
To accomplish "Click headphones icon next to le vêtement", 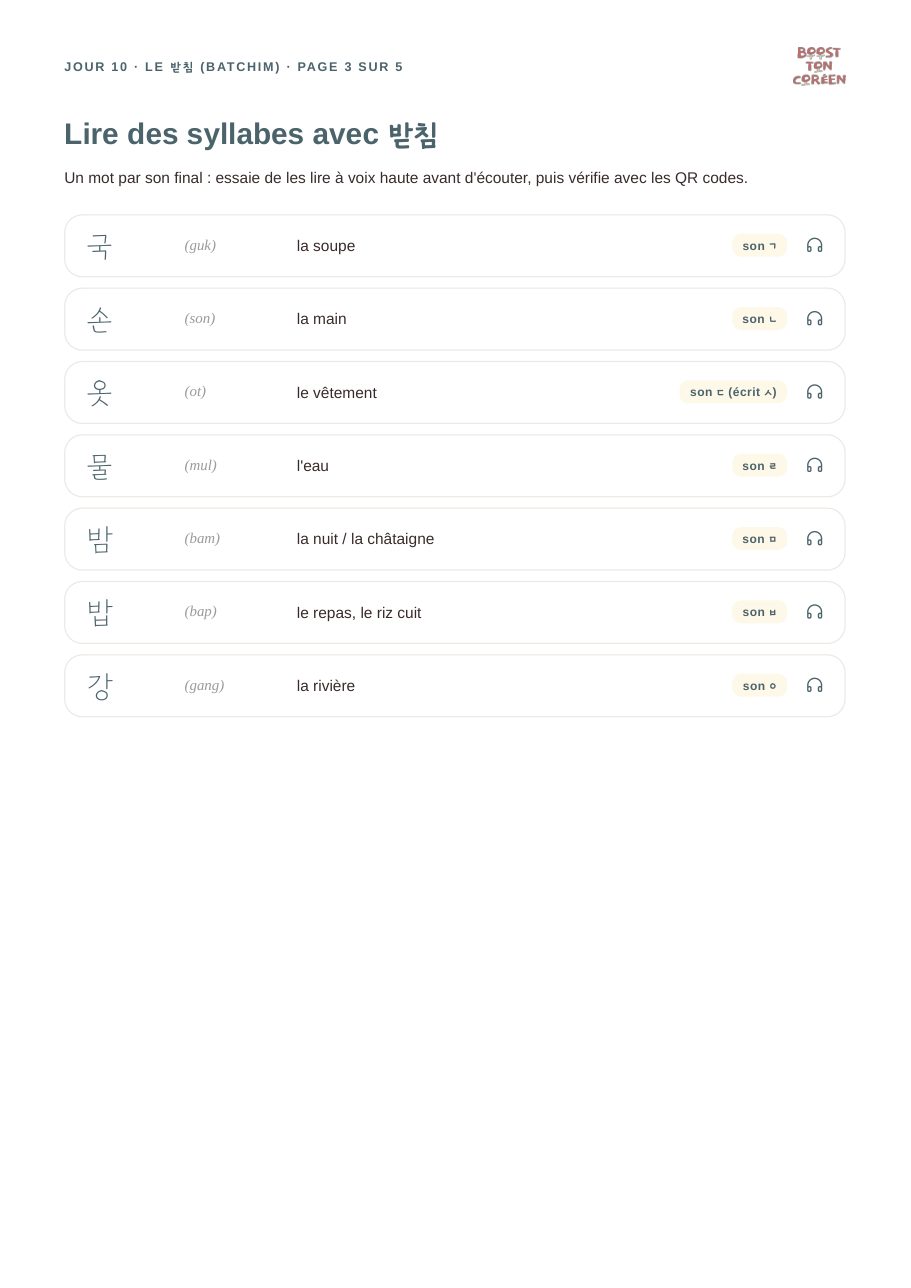I will point(814,392).
